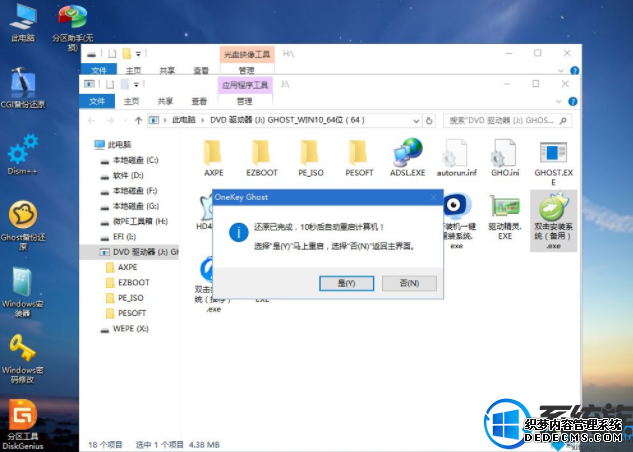Open the 此电脑 desktop icon

23,22
